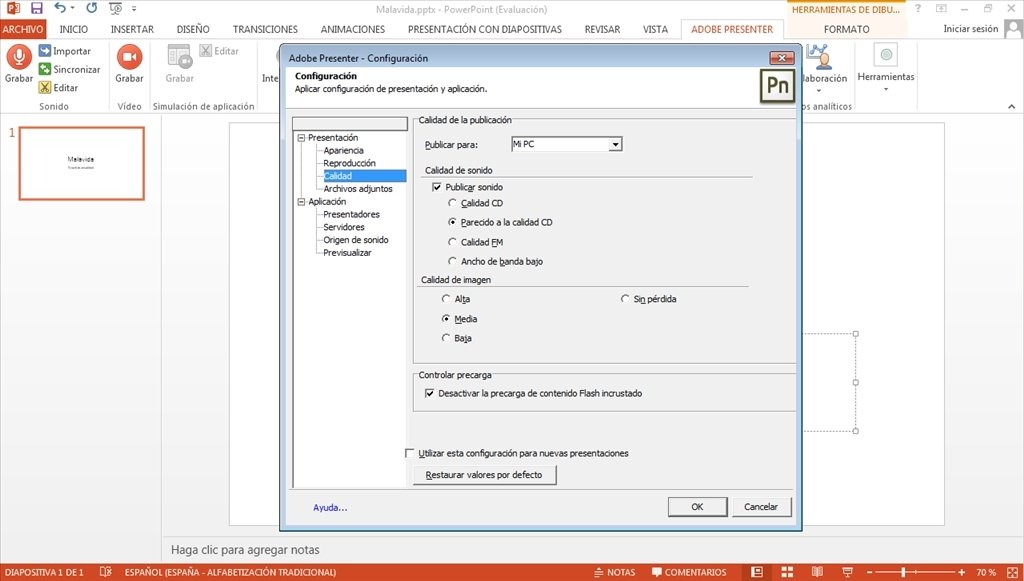The image size is (1024, 581).
Task: Click the disabled Editar simulation icon
Action: point(206,50)
